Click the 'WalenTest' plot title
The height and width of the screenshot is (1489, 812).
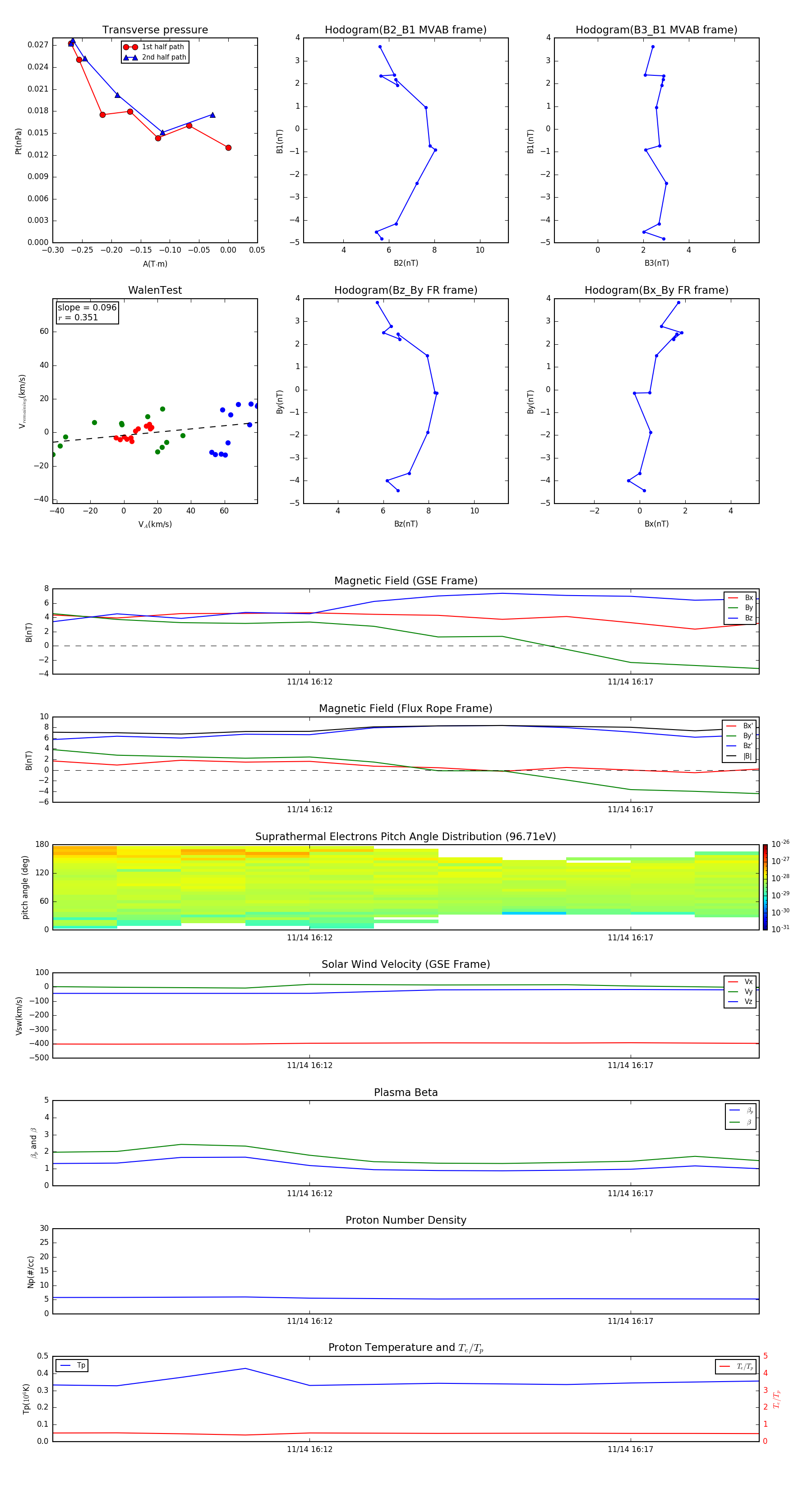point(155,290)
